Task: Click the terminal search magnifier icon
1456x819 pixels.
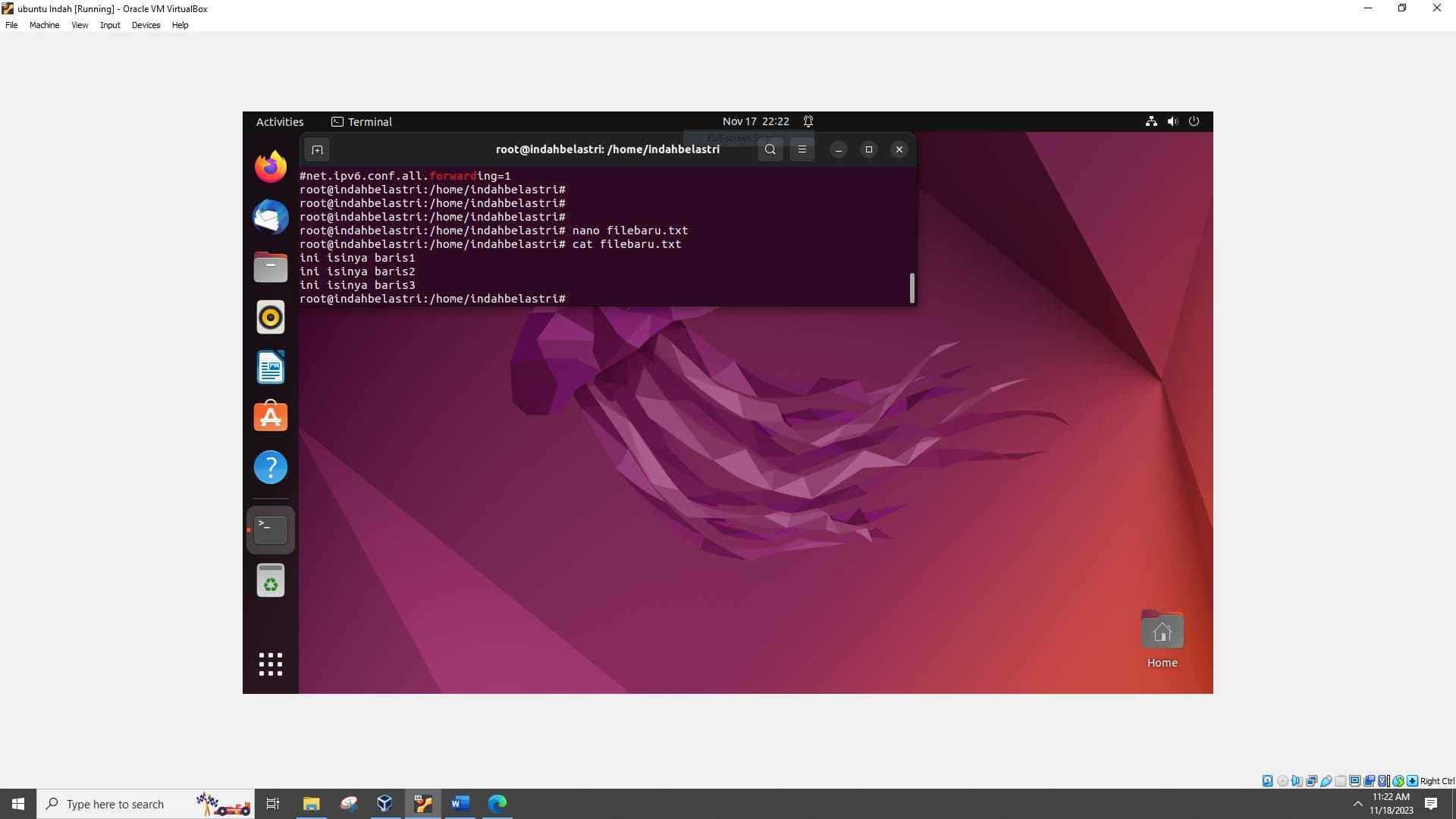Action: coord(770,149)
